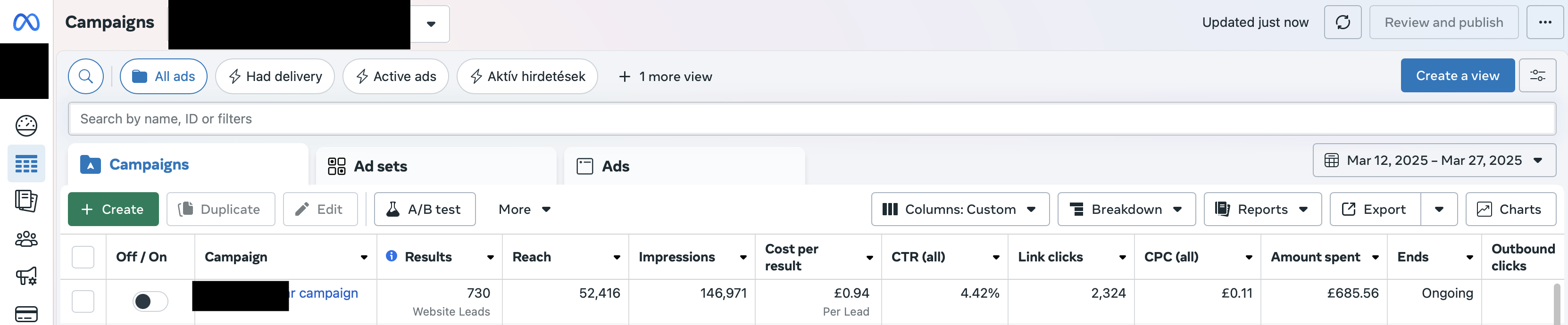Open the Cost per result column arrow

coord(870,258)
